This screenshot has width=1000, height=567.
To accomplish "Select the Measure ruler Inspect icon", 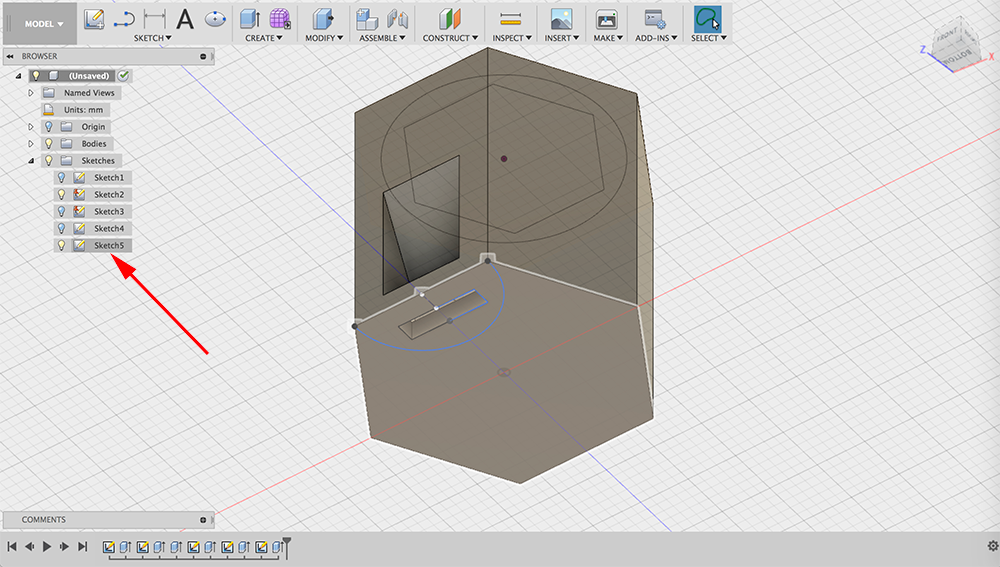I will click(511, 19).
